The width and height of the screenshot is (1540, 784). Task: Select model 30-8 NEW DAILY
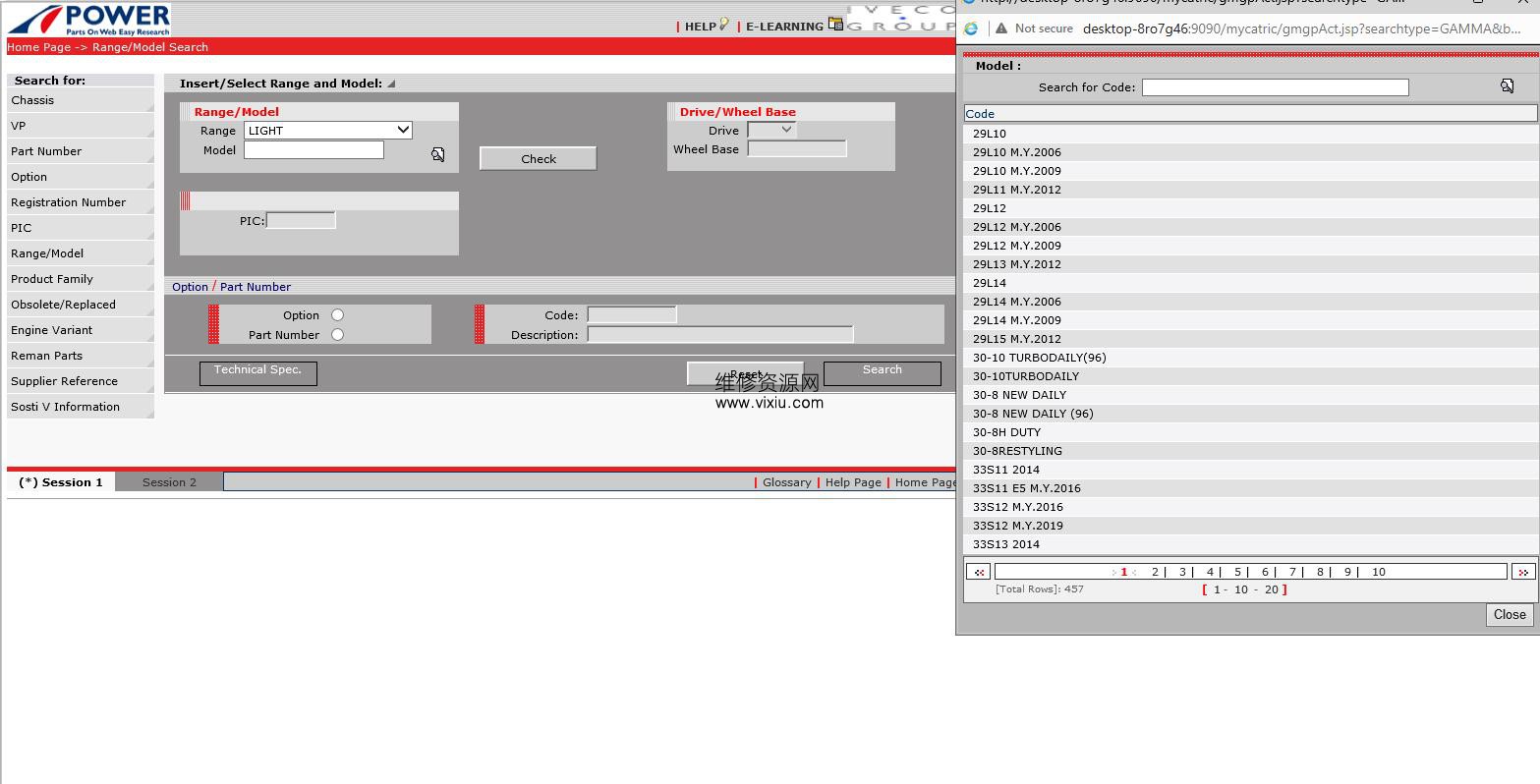pos(1250,395)
